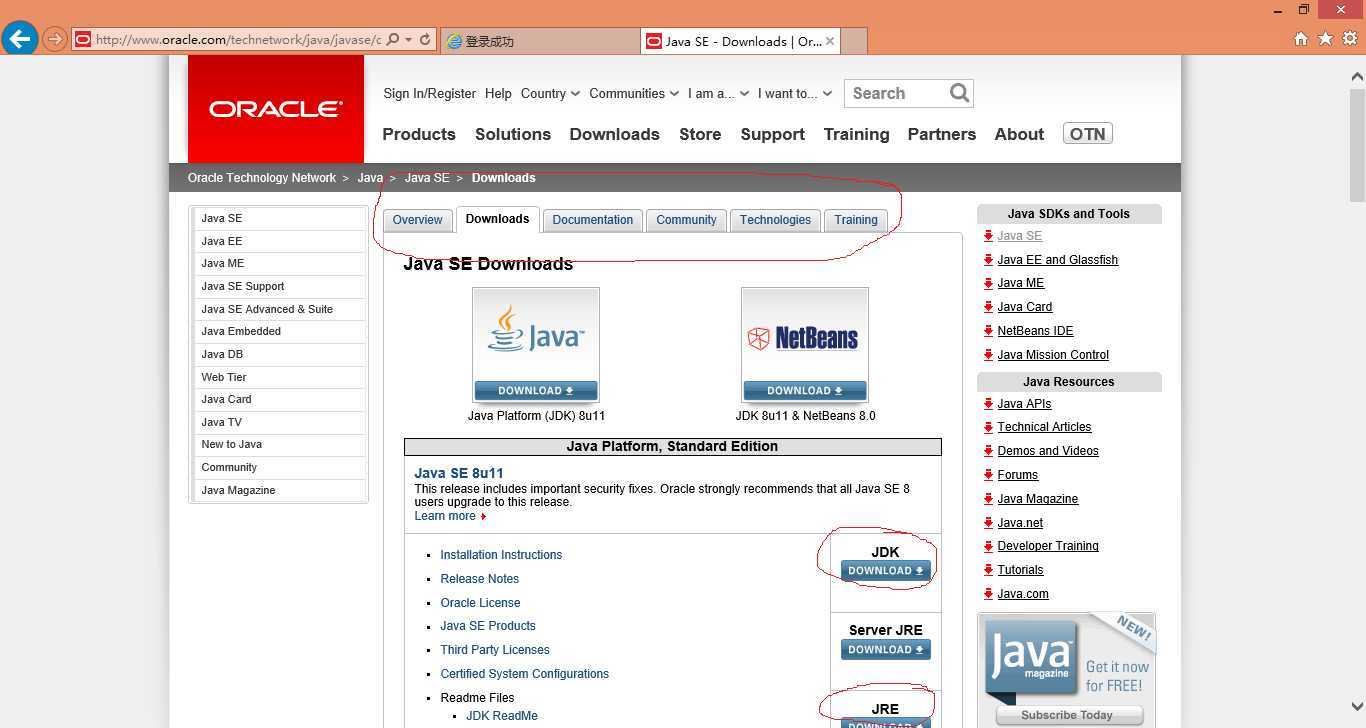
Task: Open the Training main menu
Action: 856,134
